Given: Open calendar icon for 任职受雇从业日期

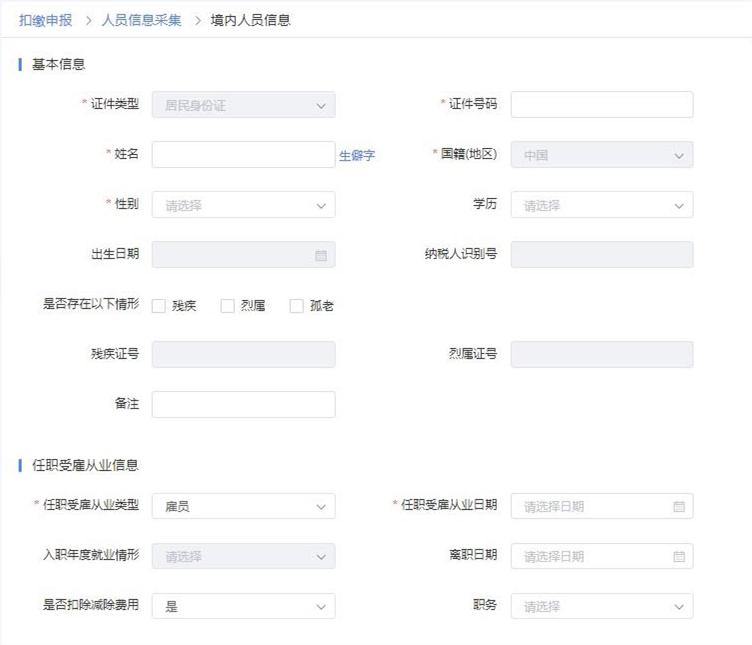Looking at the screenshot, I should 679,506.
